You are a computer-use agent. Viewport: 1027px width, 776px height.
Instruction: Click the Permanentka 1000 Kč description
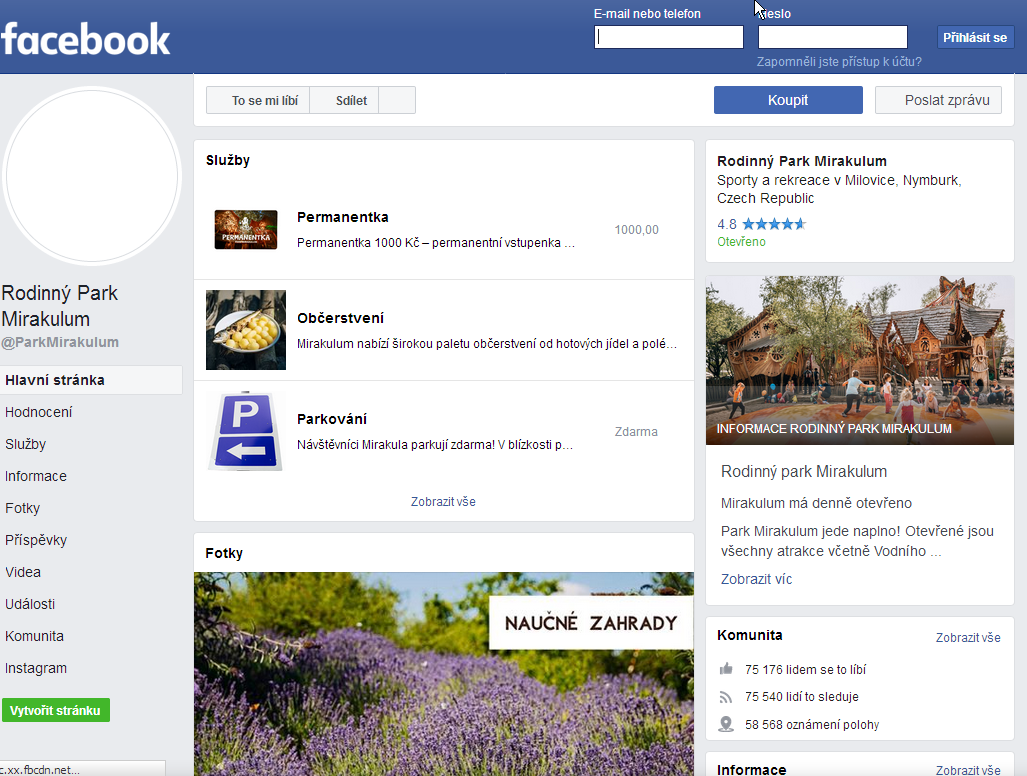pyautogui.click(x=436, y=243)
